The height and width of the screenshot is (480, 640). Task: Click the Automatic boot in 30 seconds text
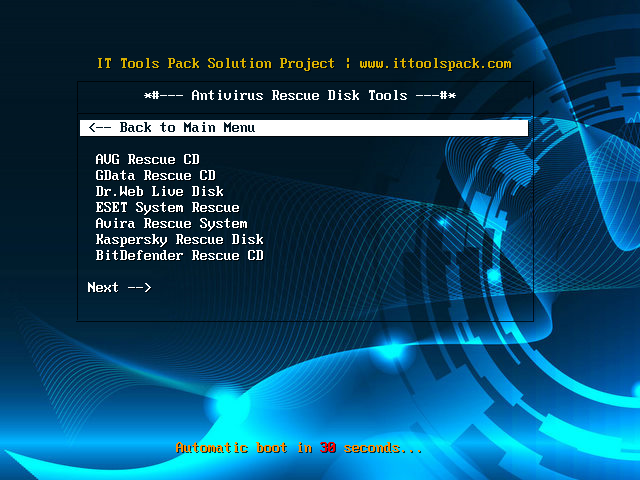tap(299, 448)
